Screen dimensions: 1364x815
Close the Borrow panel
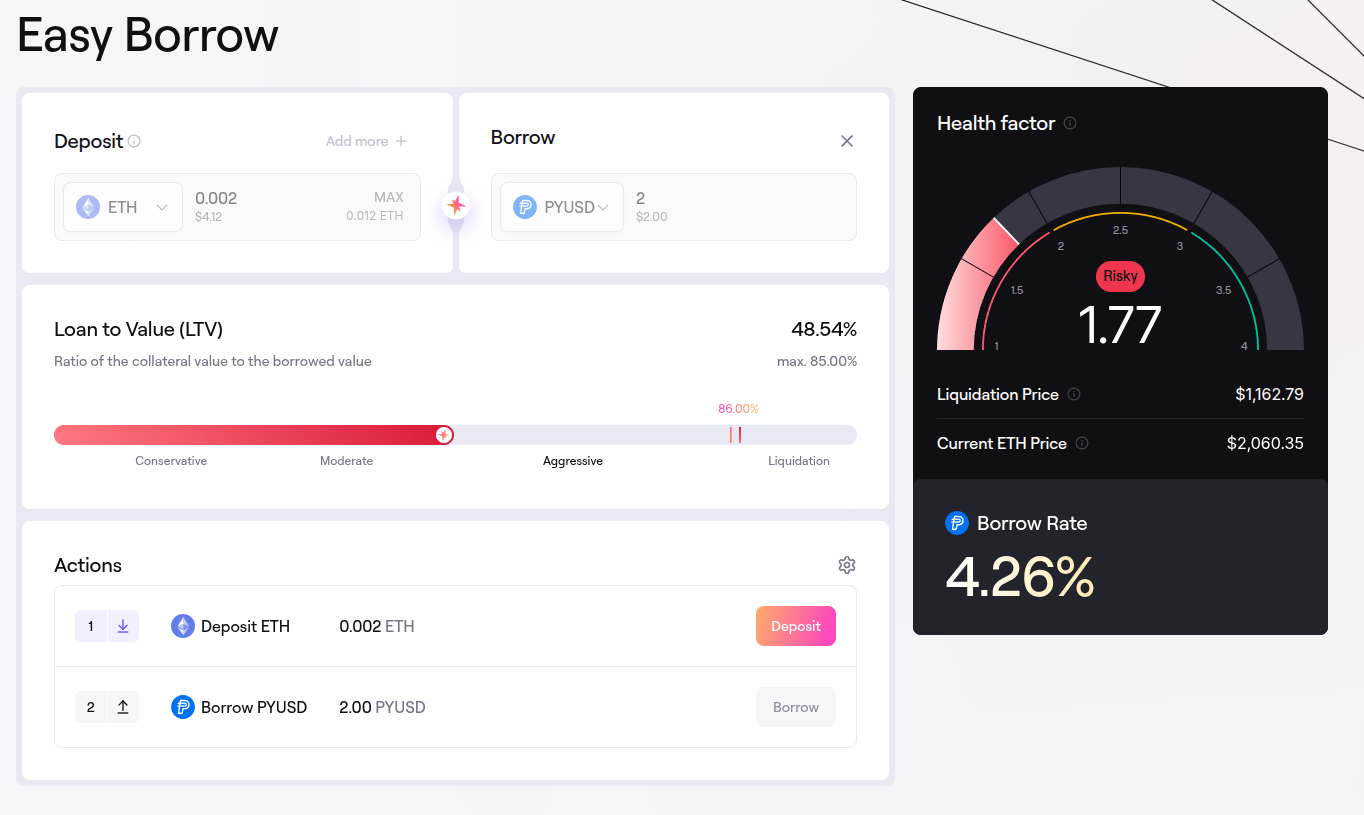[847, 141]
